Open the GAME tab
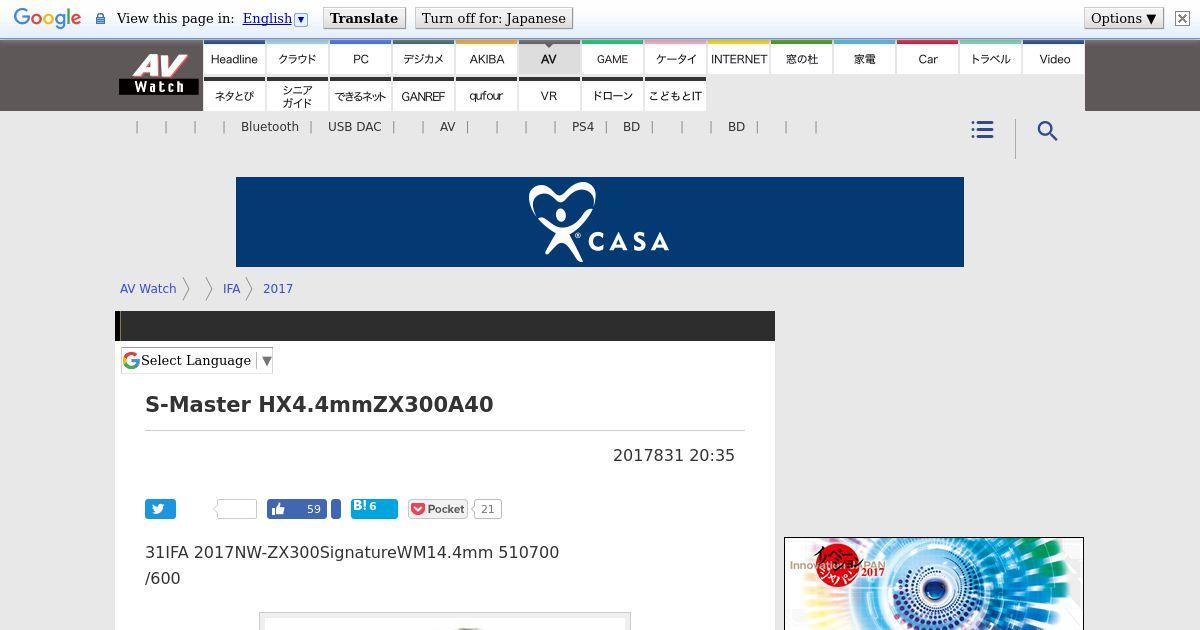 pos(612,59)
